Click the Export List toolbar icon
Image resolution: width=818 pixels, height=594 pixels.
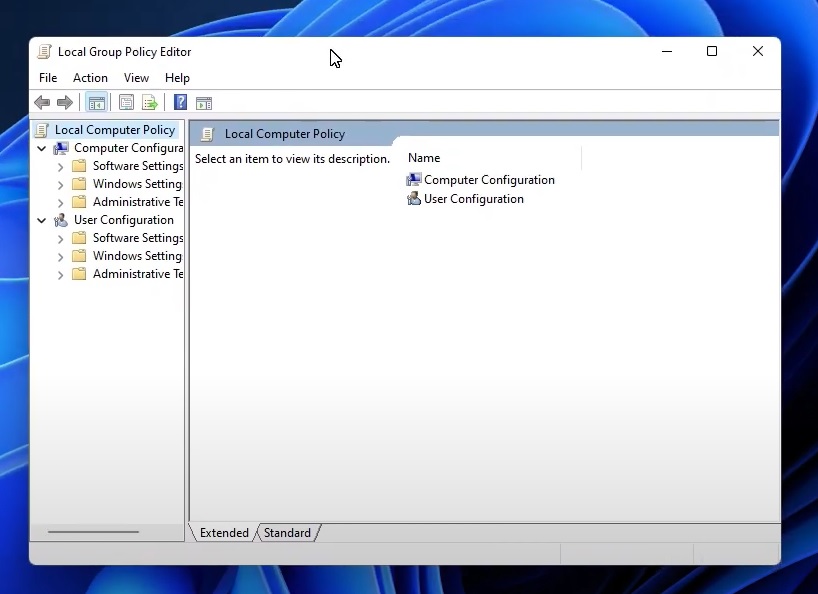[x=150, y=102]
